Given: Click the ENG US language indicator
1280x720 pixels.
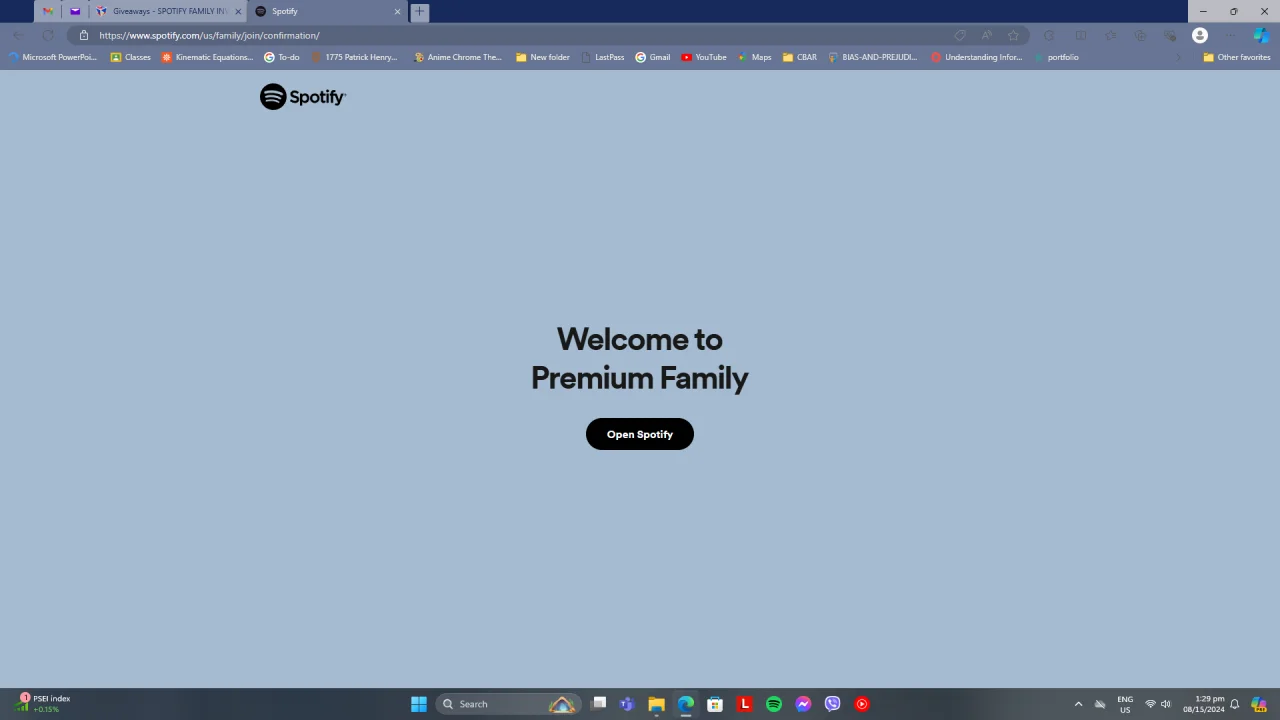Looking at the screenshot, I should click(1125, 704).
